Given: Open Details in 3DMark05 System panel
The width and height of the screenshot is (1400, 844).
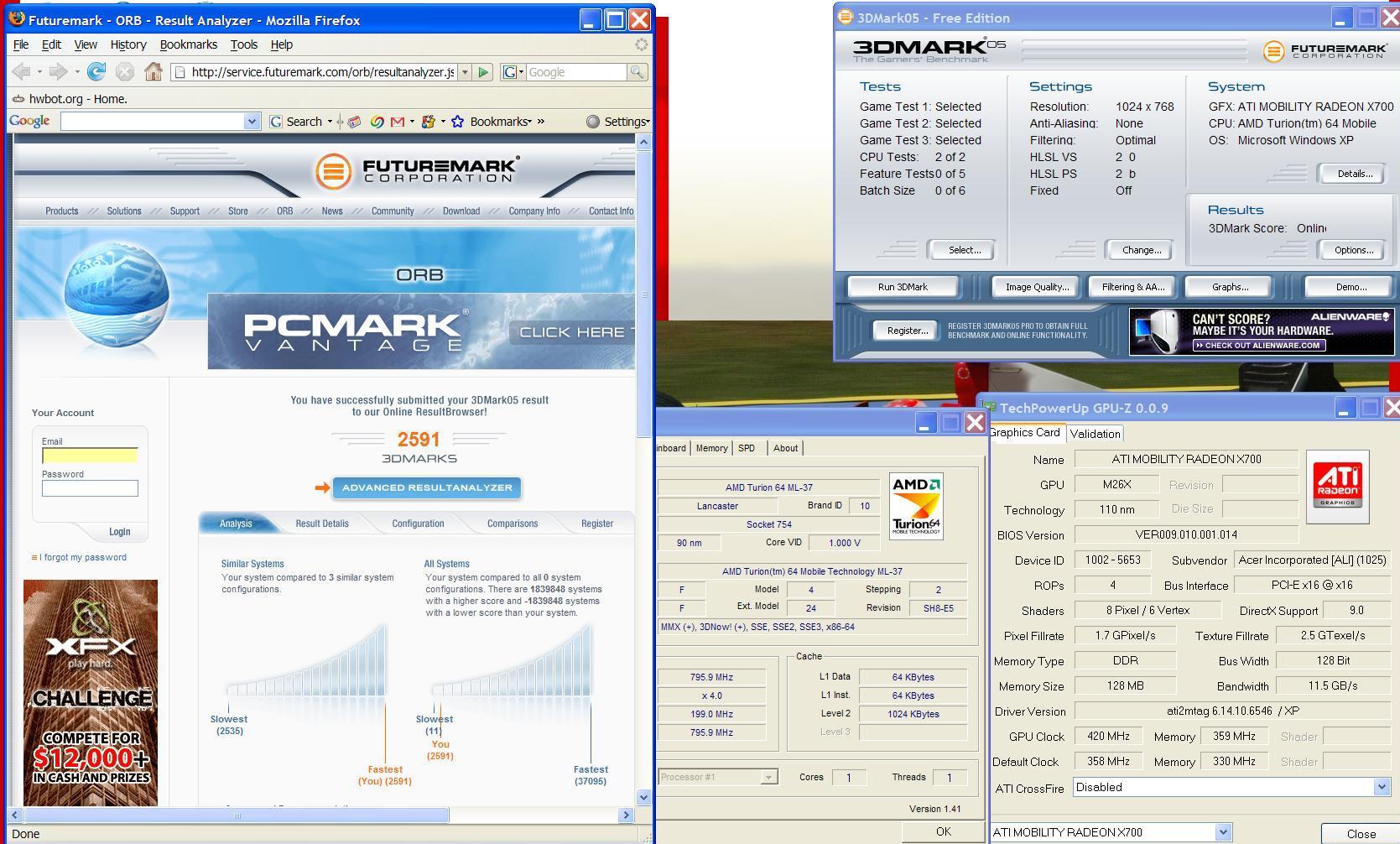Looking at the screenshot, I should coord(1355,174).
